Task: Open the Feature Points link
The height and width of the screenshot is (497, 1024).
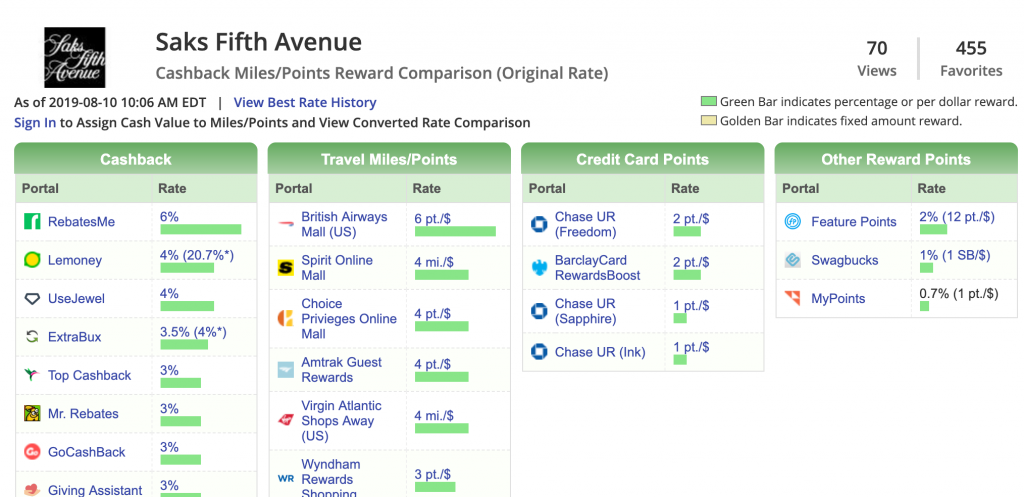Action: click(x=854, y=221)
